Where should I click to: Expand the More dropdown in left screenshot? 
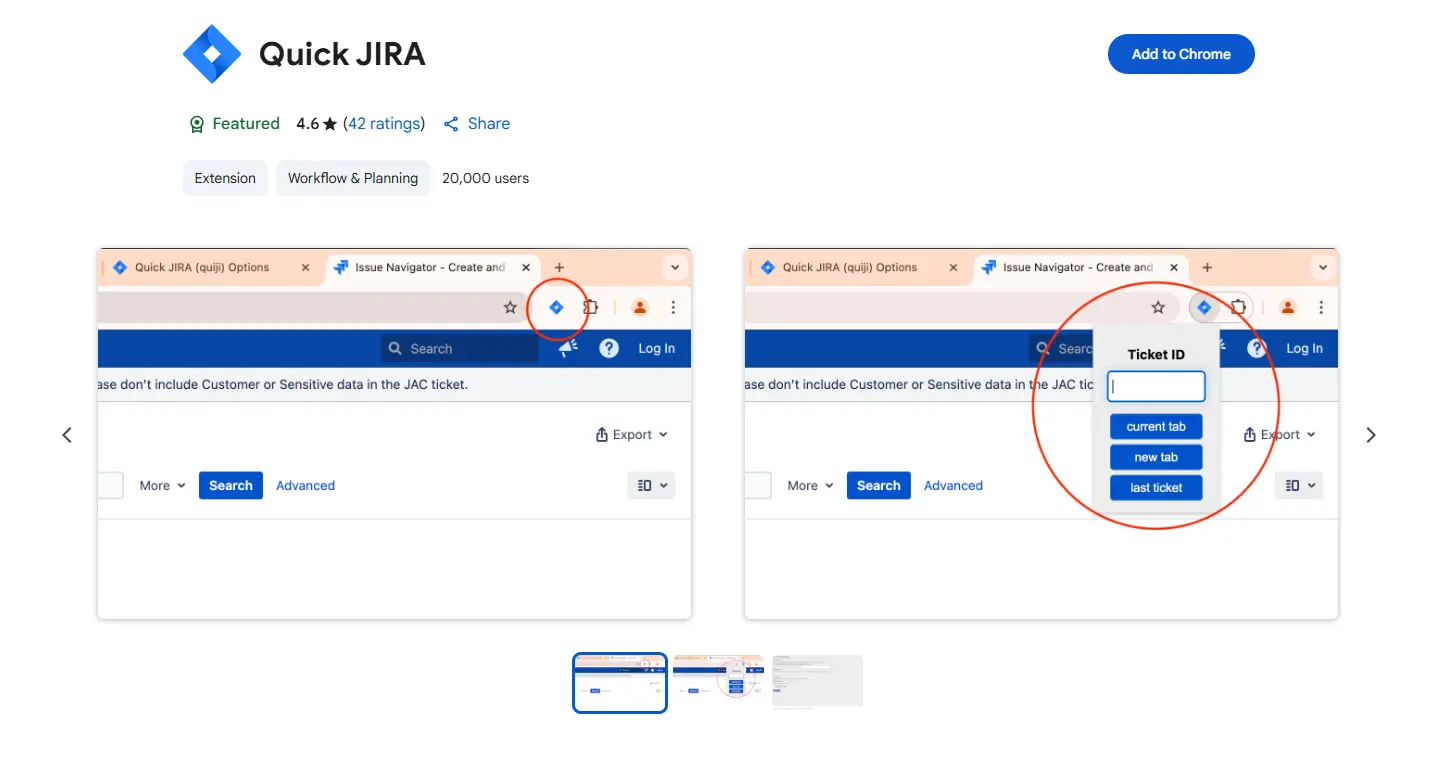162,486
